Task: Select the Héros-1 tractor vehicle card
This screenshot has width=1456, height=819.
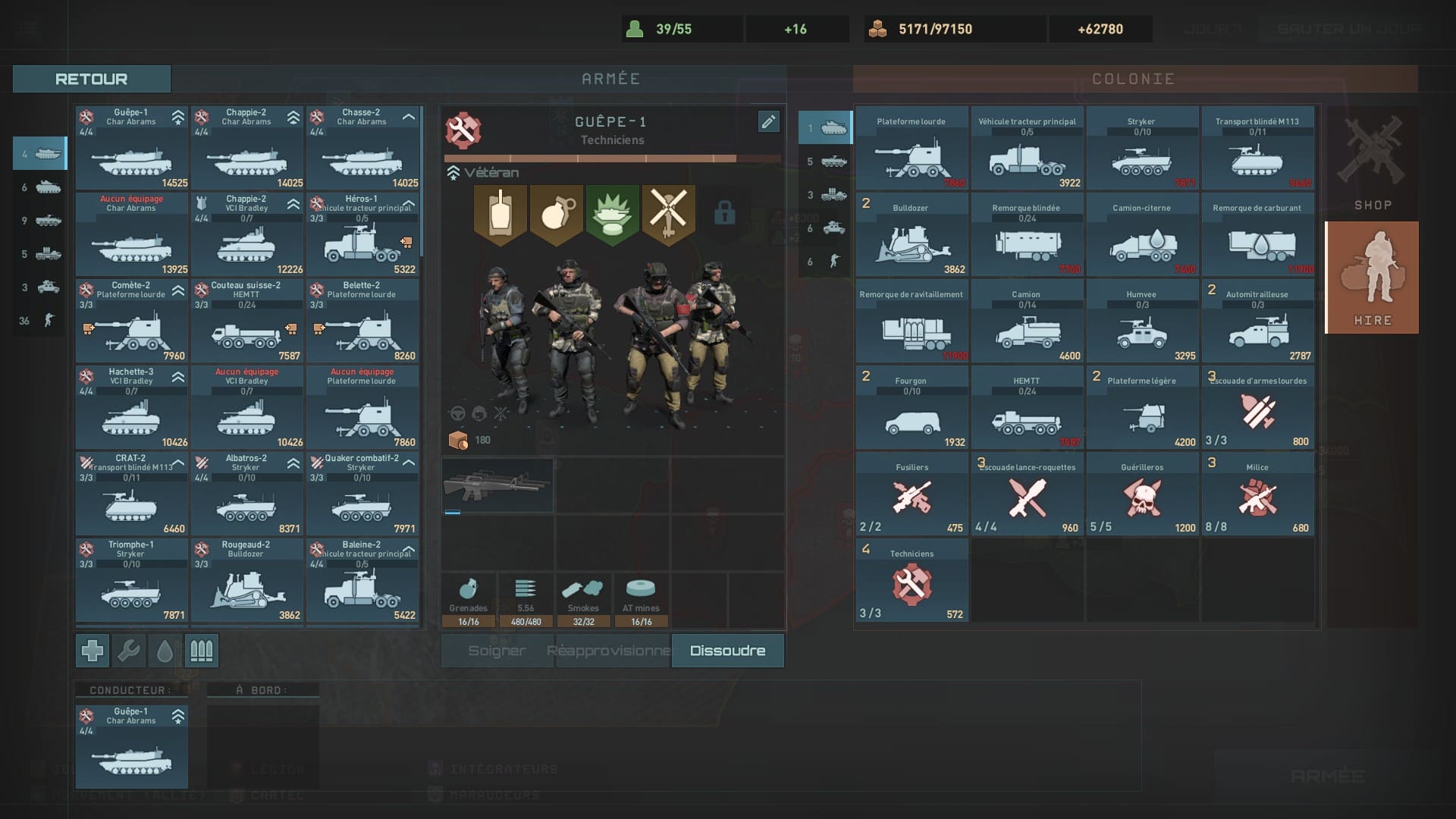Action: click(362, 234)
